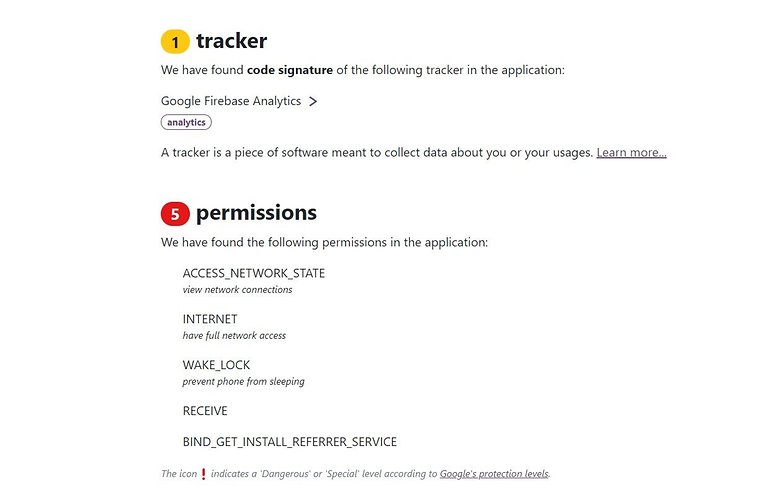The height and width of the screenshot is (491, 782).
Task: Click the yellow tracker count badge
Action: (175, 42)
